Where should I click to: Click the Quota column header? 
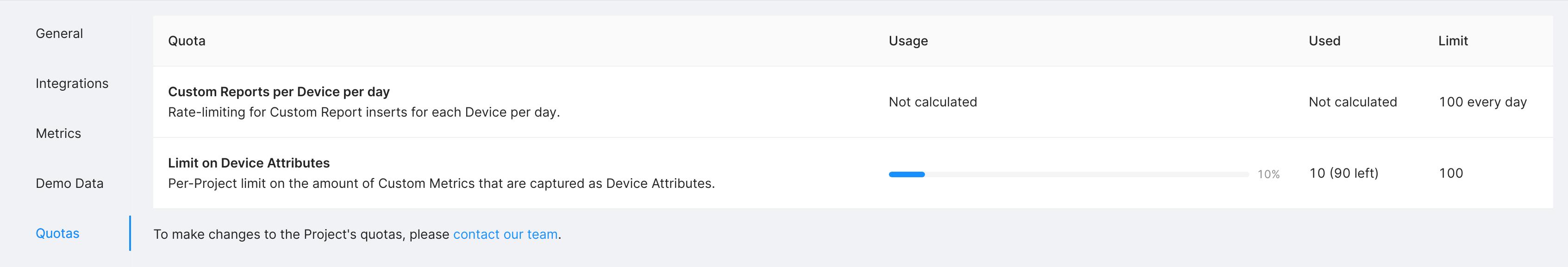click(x=187, y=41)
